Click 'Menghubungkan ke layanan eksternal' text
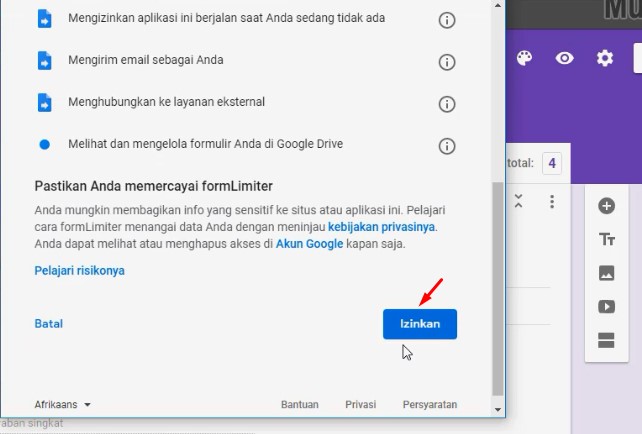This screenshot has height=434, width=642. tap(166, 102)
